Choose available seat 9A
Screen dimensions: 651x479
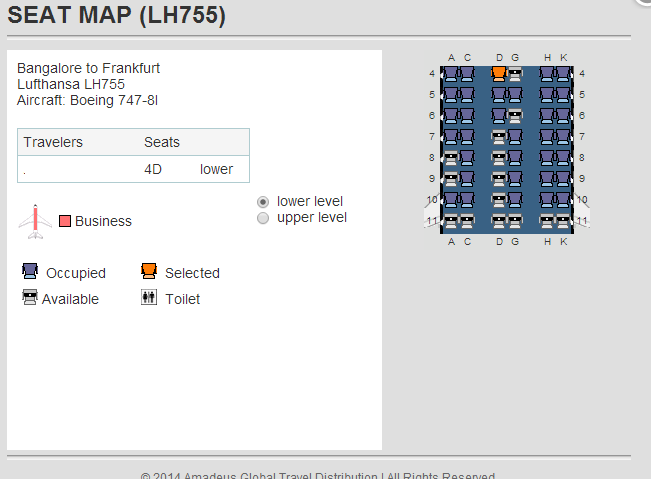click(451, 178)
